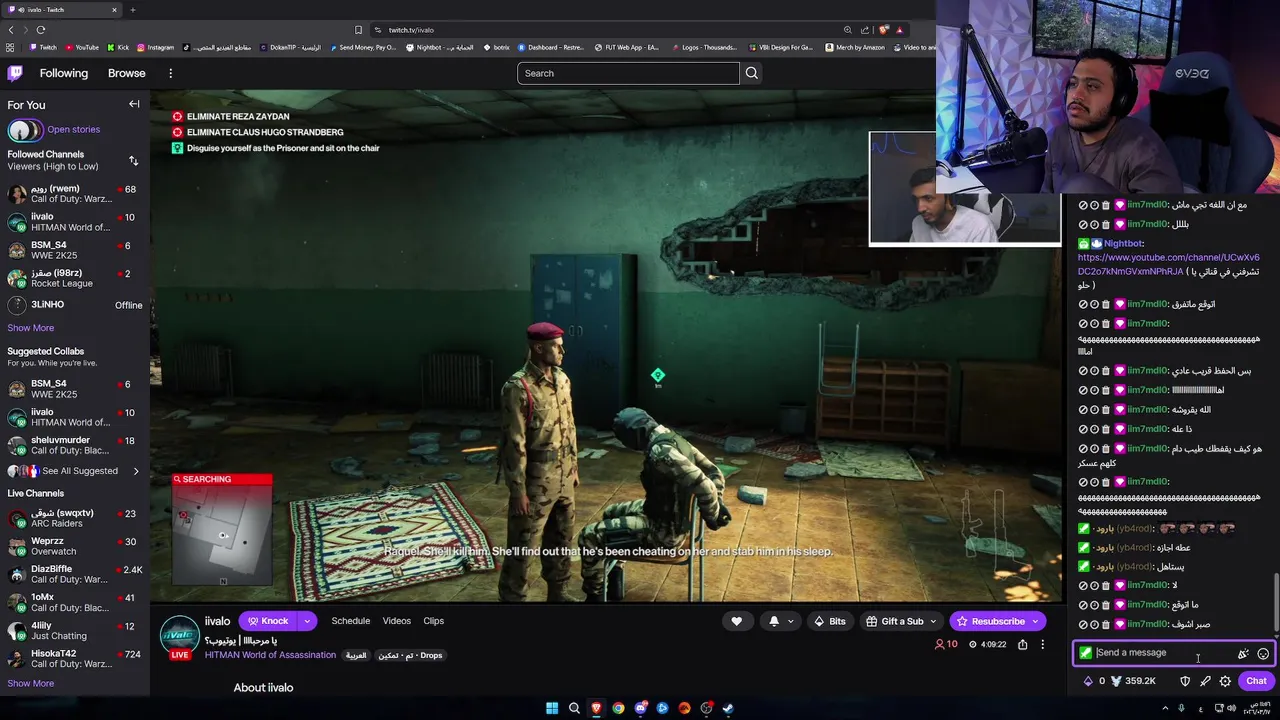Collapse the For You sidebar

(134, 104)
